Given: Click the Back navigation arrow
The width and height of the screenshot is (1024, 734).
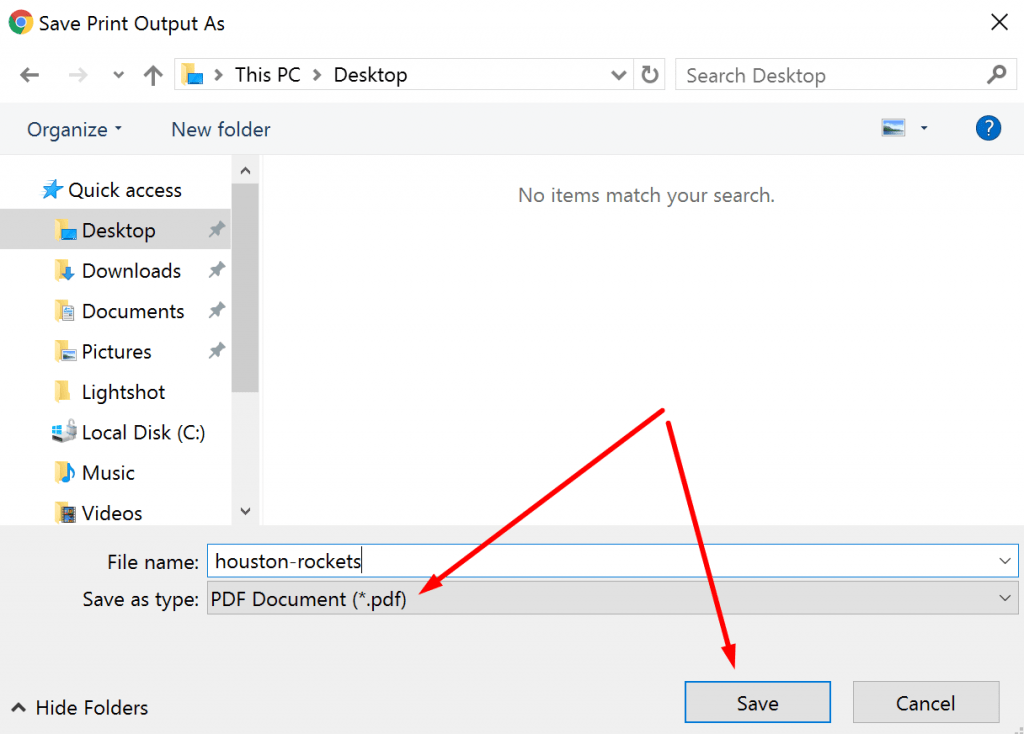Looking at the screenshot, I should (29, 74).
